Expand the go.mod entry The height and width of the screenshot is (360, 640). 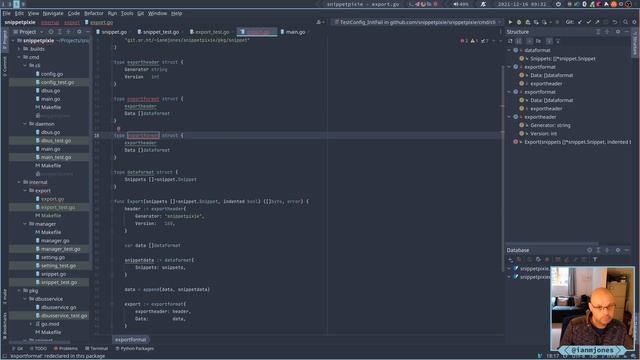coord(31,324)
